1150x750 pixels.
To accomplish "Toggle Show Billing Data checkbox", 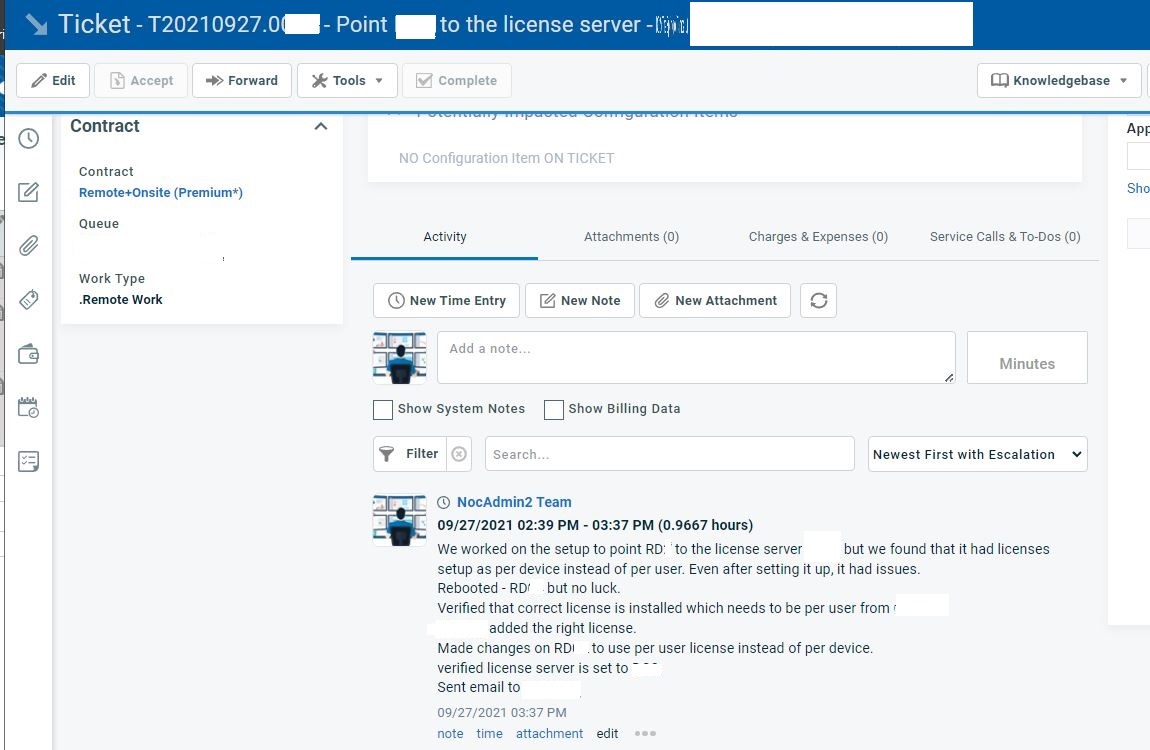I will point(554,410).
